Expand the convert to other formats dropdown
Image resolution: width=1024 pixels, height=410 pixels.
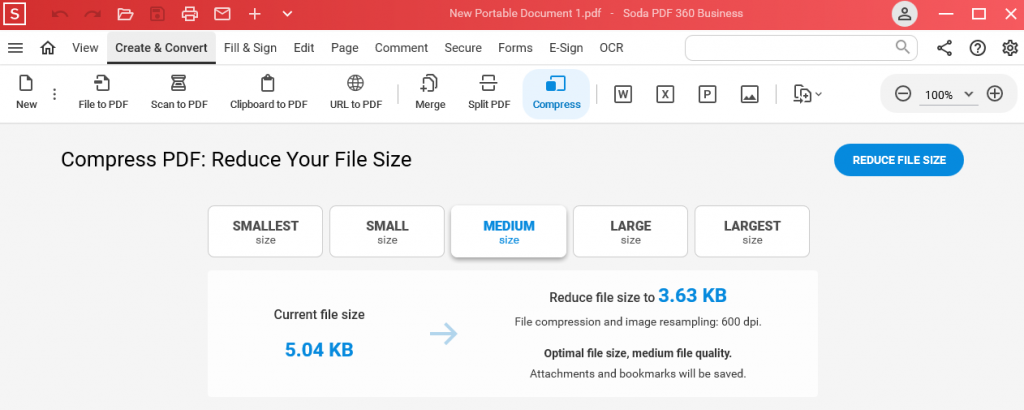click(x=808, y=94)
